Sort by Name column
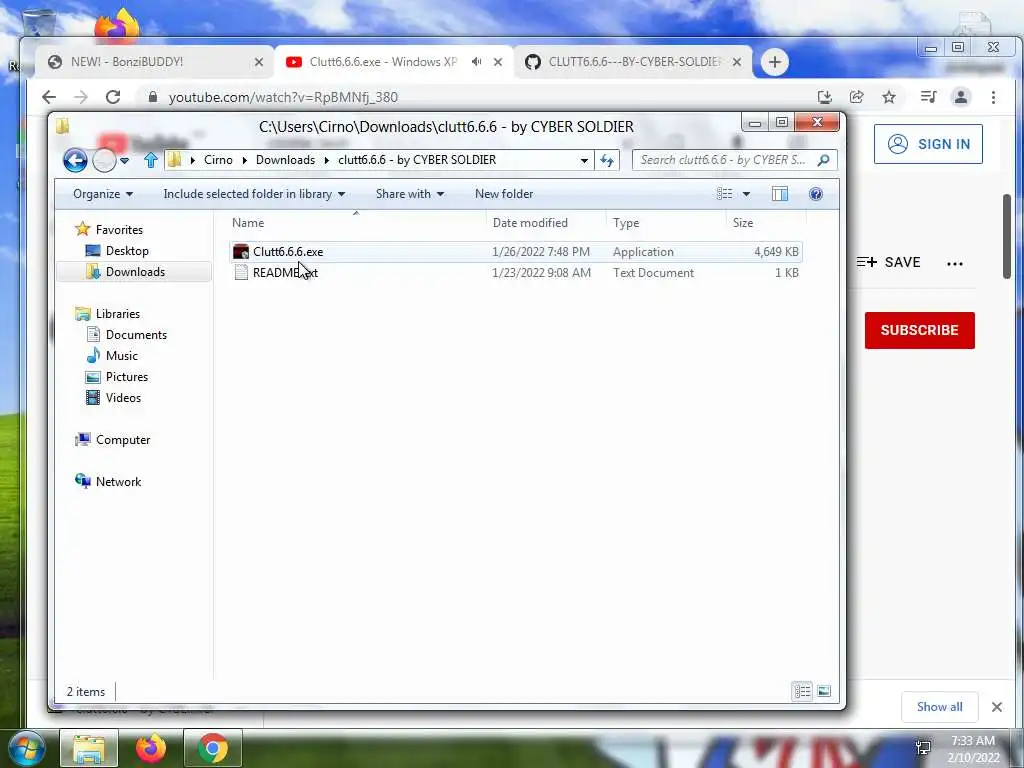 356,223
